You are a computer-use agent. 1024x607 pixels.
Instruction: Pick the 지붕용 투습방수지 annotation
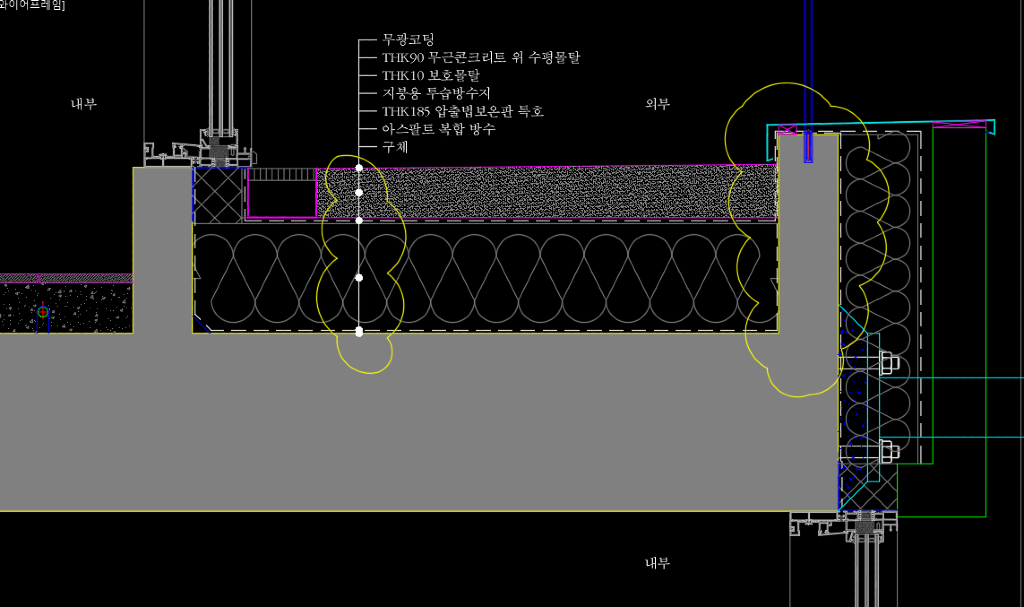click(436, 94)
